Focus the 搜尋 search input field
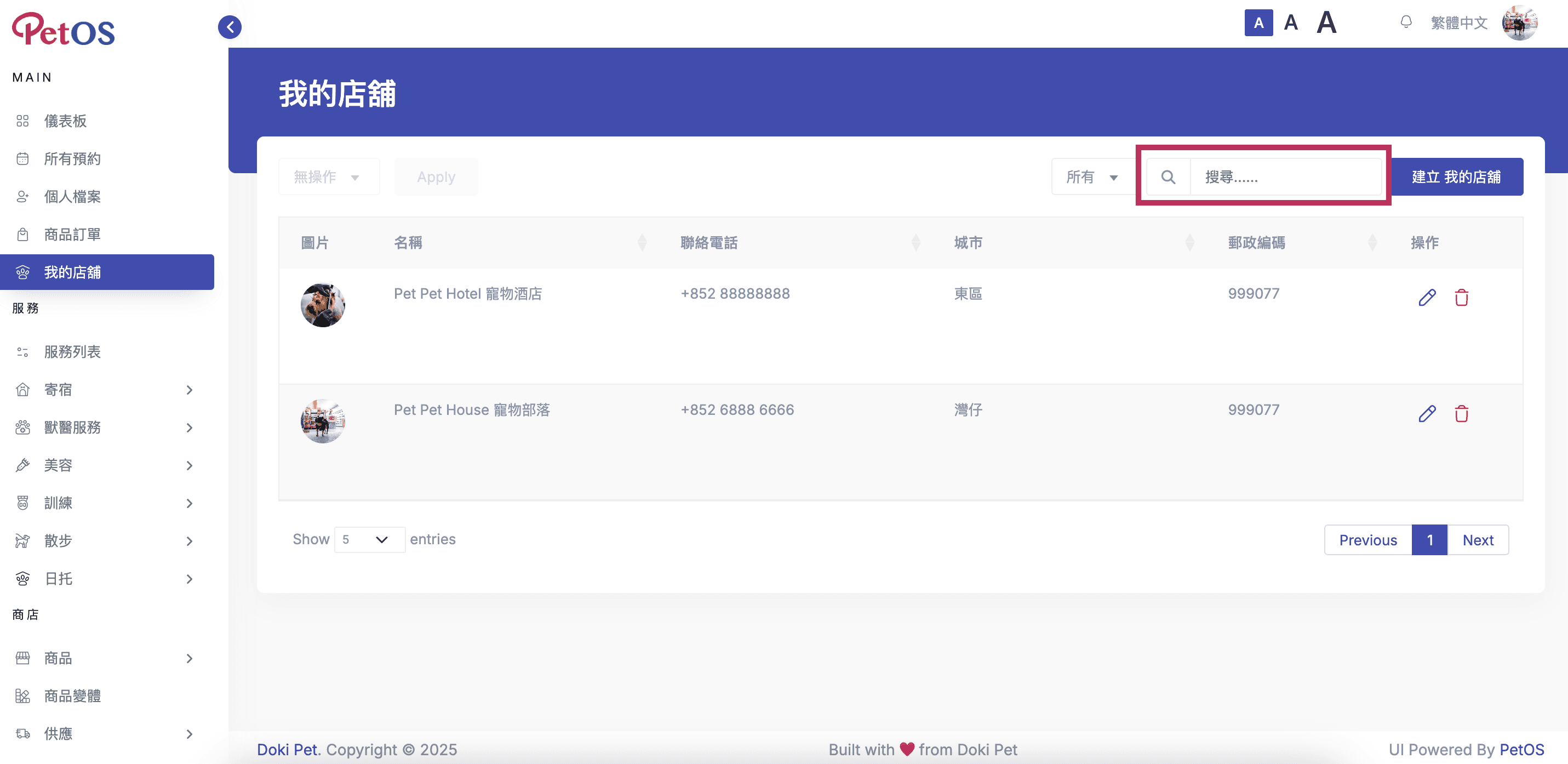The image size is (1568, 764). (1285, 177)
